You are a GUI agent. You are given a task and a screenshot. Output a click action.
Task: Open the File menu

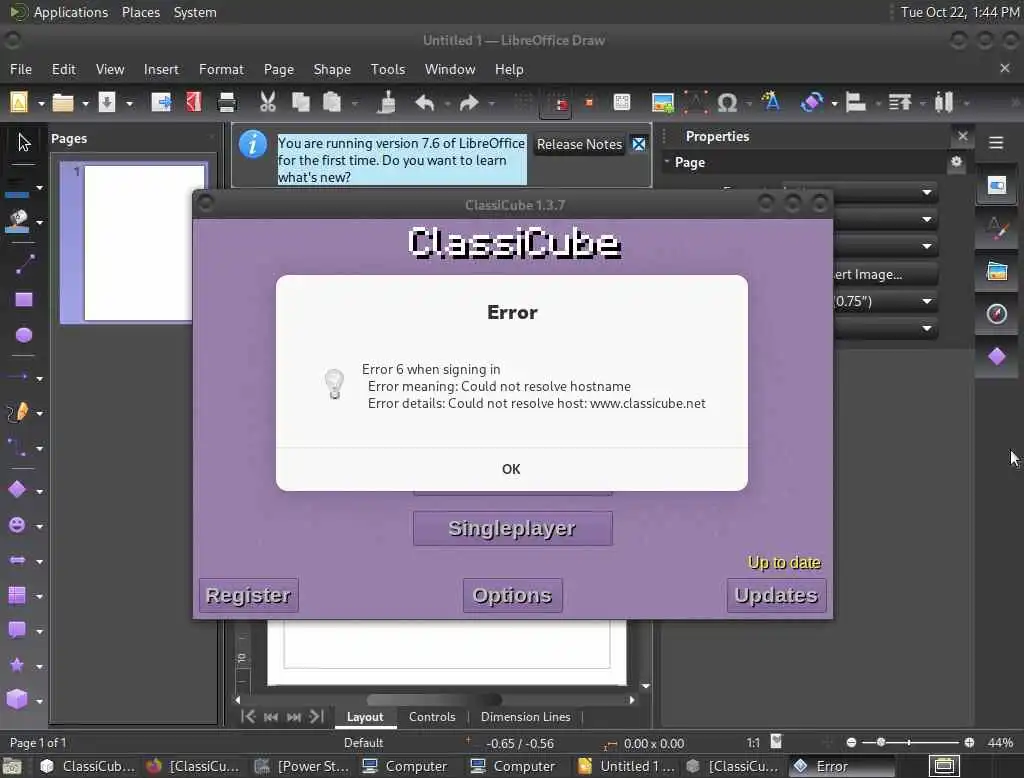pyautogui.click(x=21, y=69)
